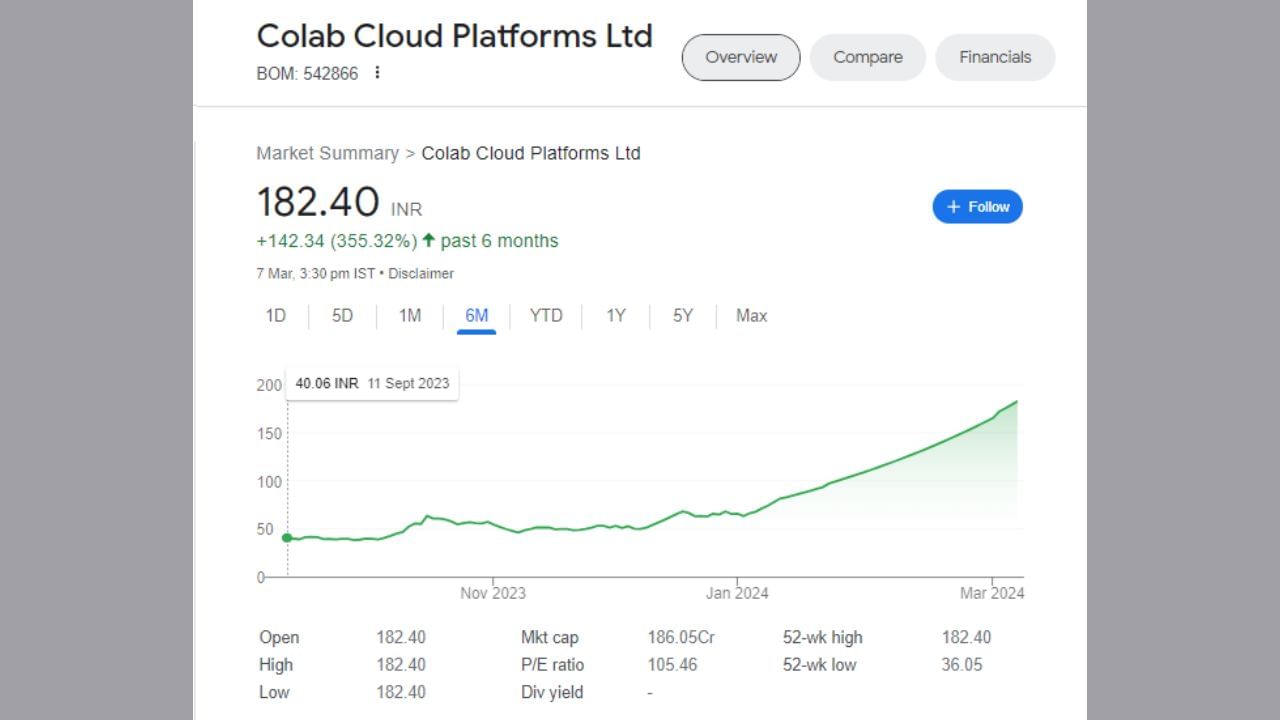Switch chart to YTD range
The width and height of the screenshot is (1280, 720).
pos(546,316)
